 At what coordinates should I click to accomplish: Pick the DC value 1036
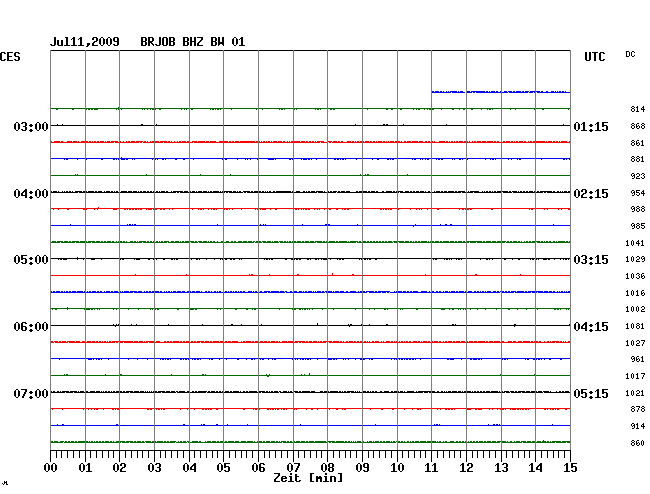(635, 276)
